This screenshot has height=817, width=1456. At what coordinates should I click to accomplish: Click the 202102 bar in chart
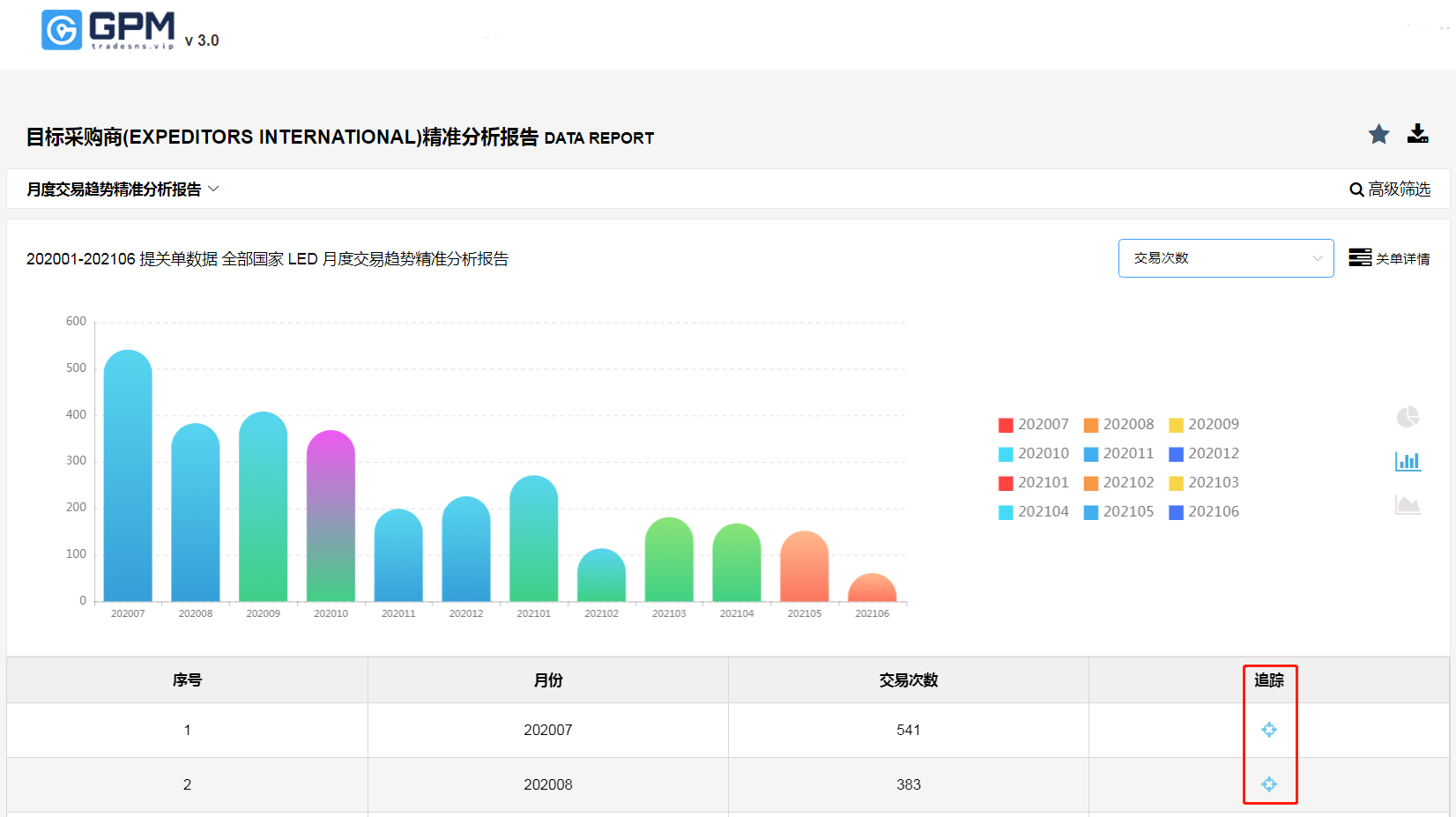602,576
